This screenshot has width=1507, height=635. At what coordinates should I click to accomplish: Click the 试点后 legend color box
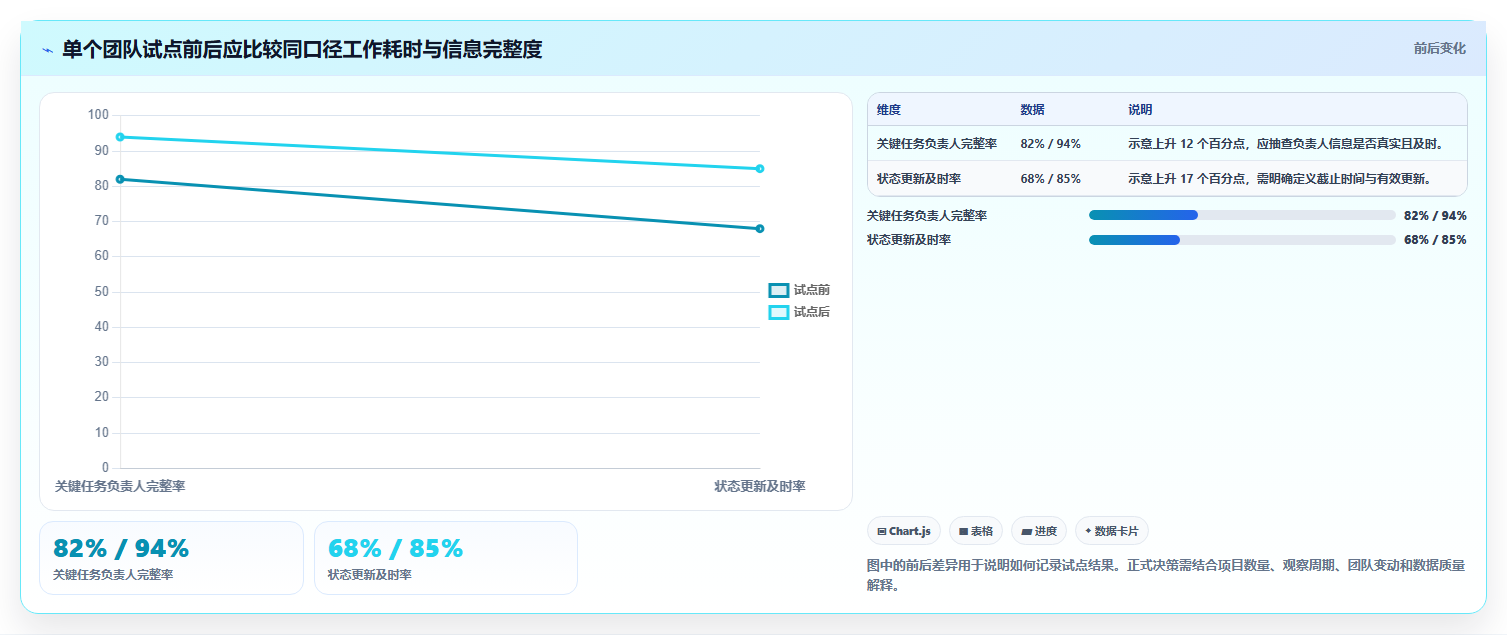[779, 312]
